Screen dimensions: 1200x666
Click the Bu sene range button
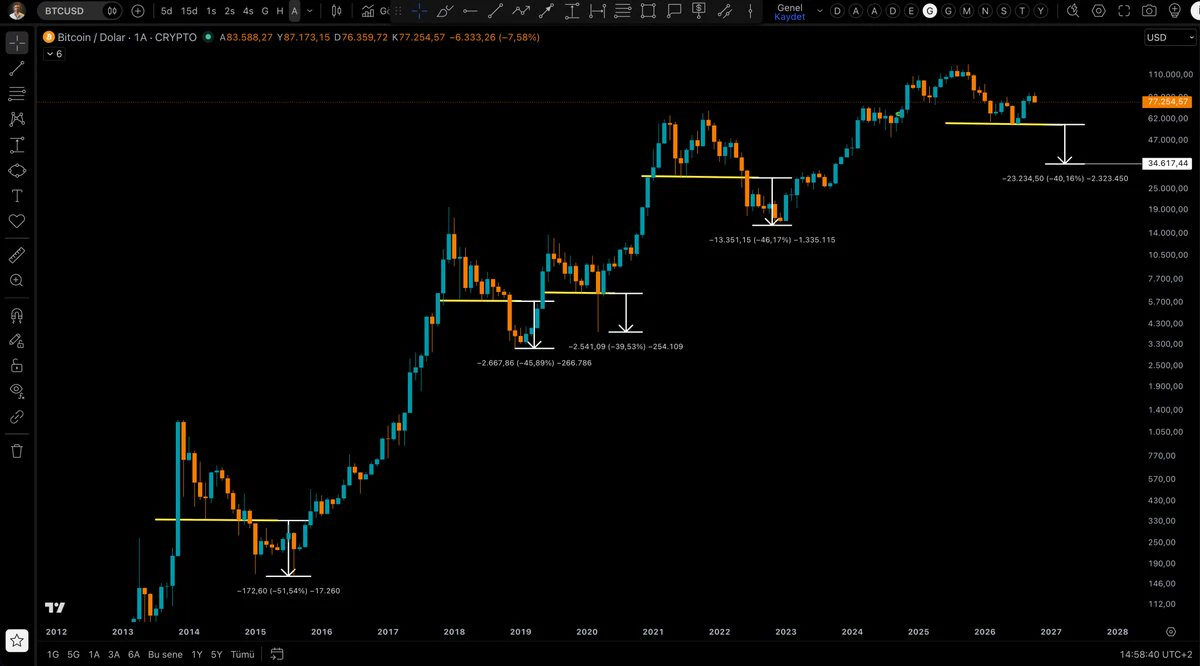click(x=163, y=654)
